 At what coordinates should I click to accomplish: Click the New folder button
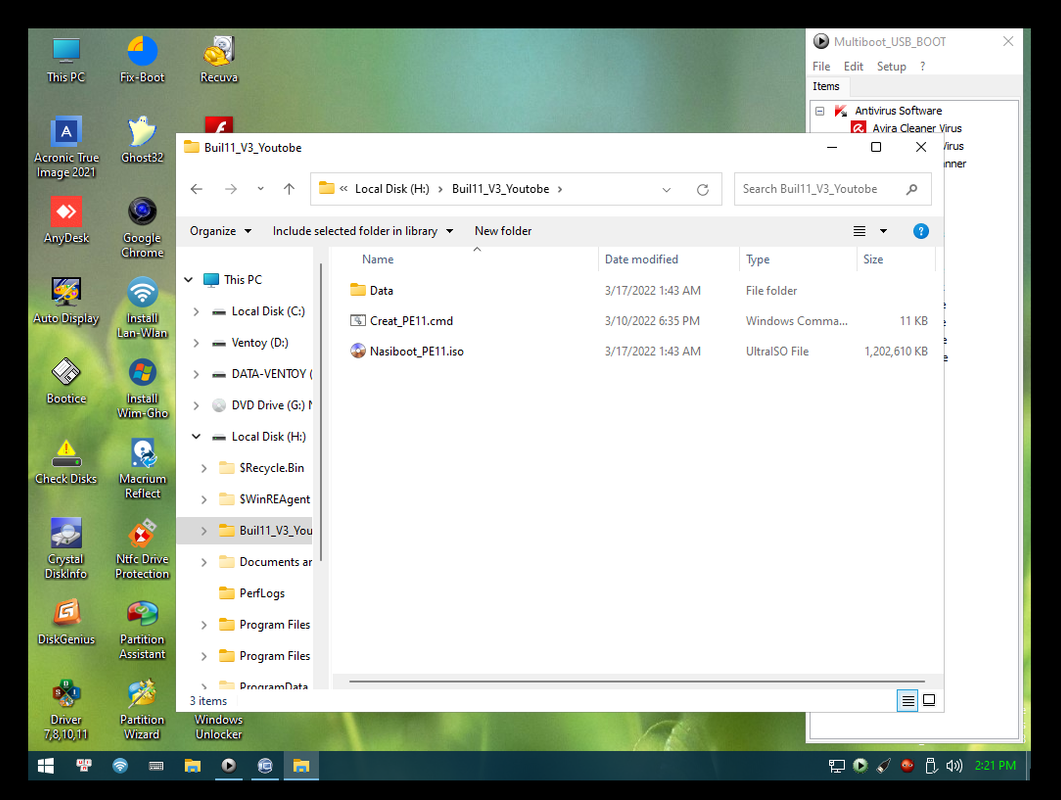click(503, 231)
